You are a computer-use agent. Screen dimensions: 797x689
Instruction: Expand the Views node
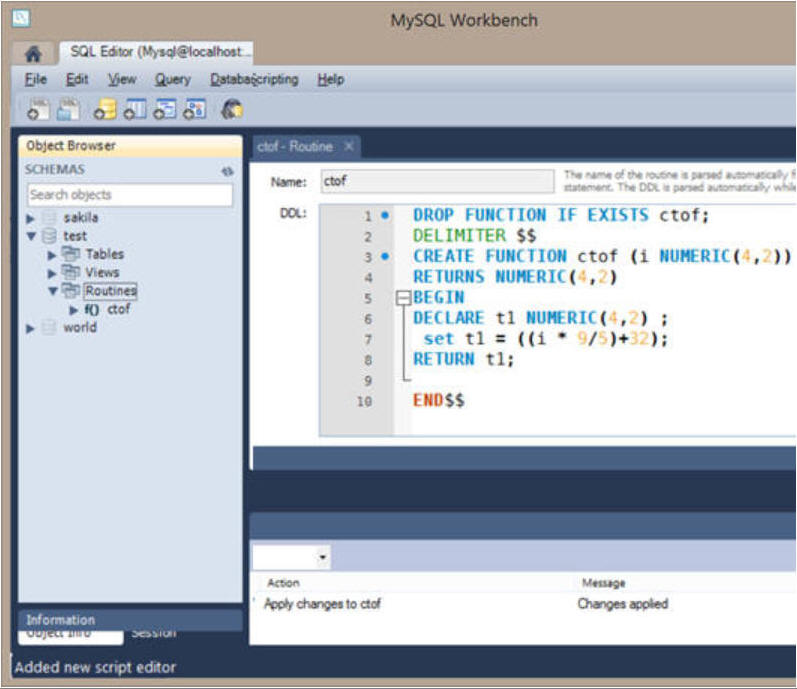[51, 273]
